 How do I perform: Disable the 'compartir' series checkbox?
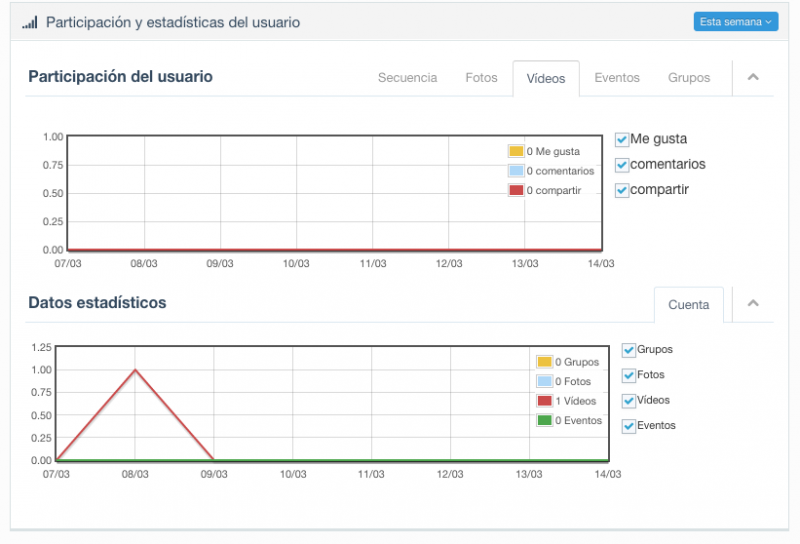click(621, 189)
